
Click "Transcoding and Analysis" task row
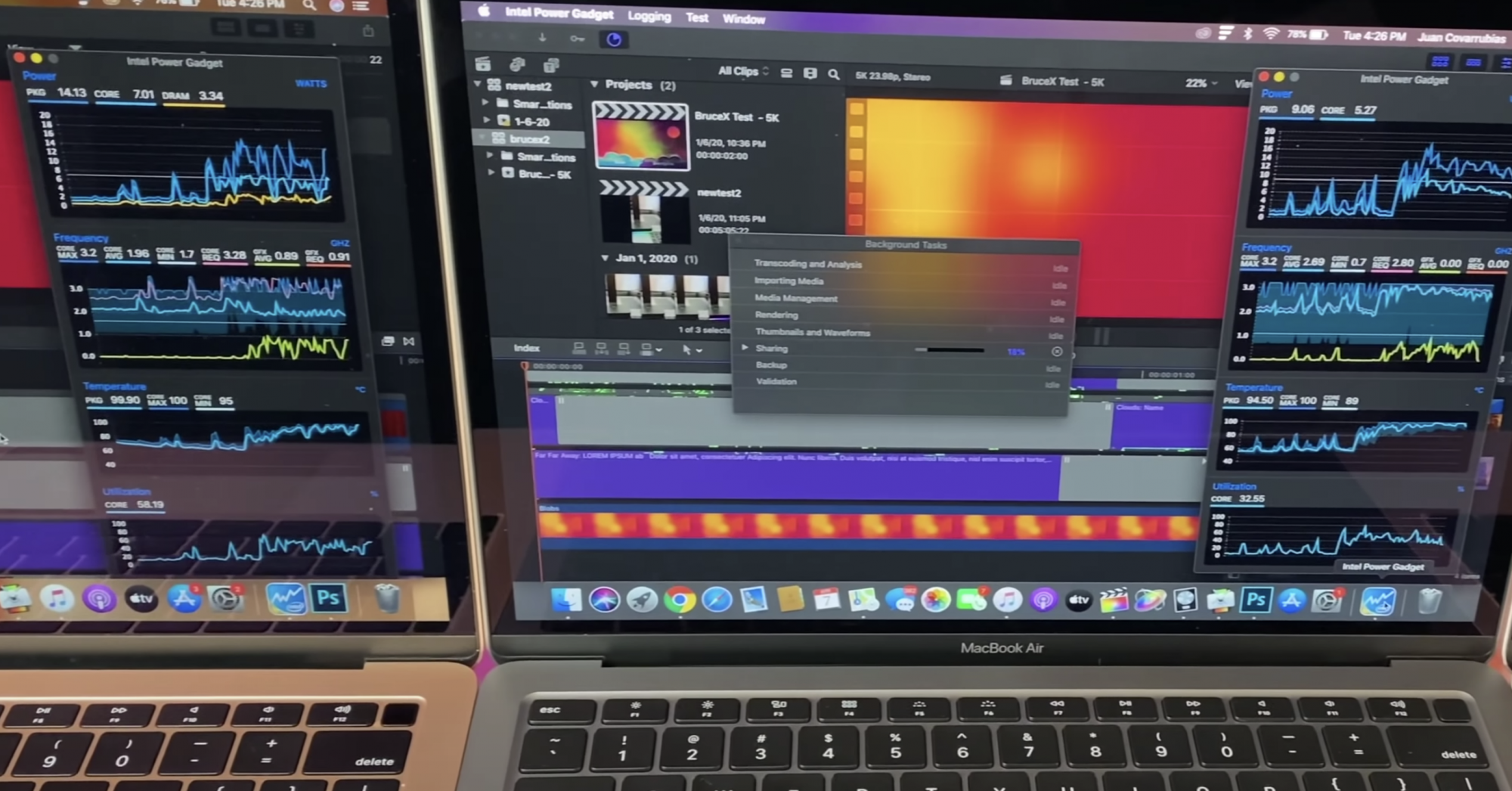tap(906, 265)
